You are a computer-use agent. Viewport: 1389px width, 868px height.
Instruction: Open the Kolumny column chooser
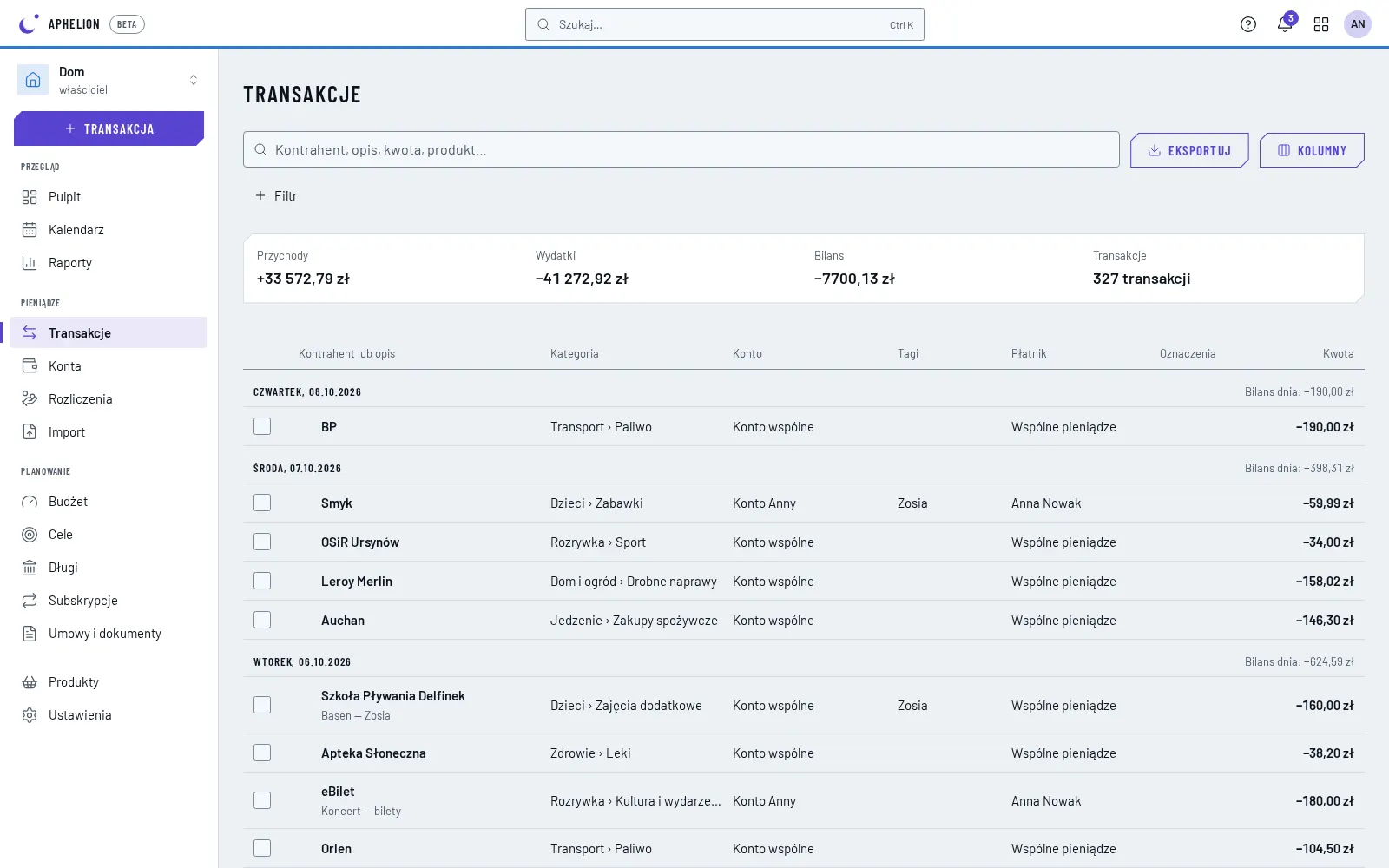(1312, 150)
